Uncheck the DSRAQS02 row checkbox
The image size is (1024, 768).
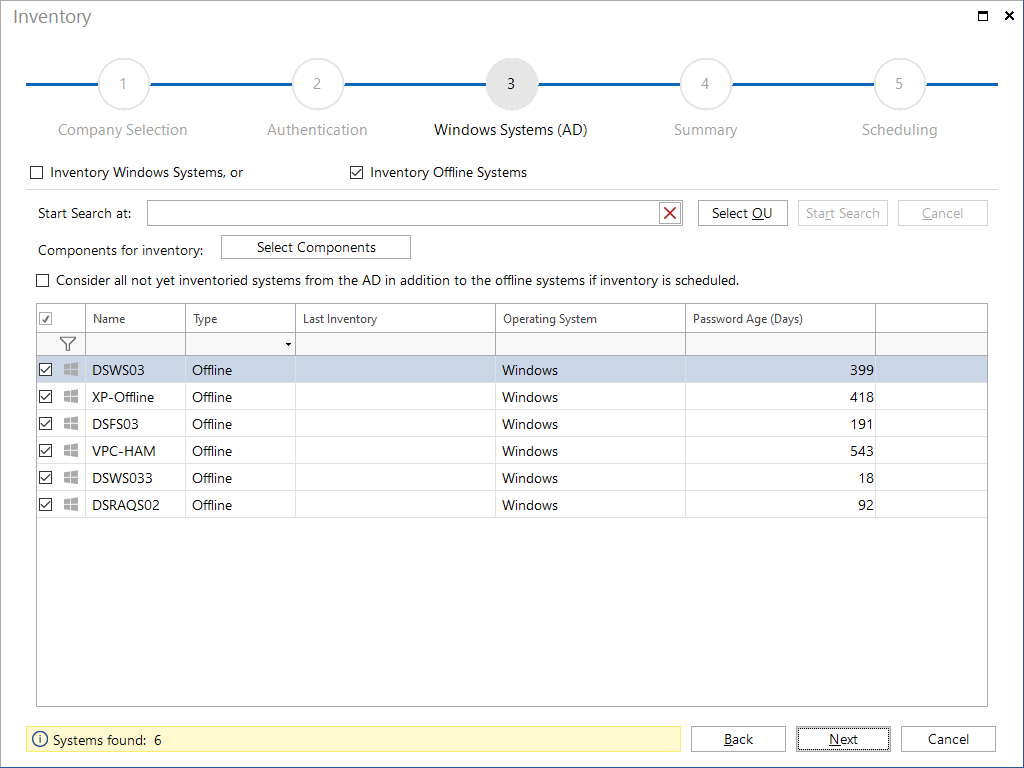click(x=46, y=505)
